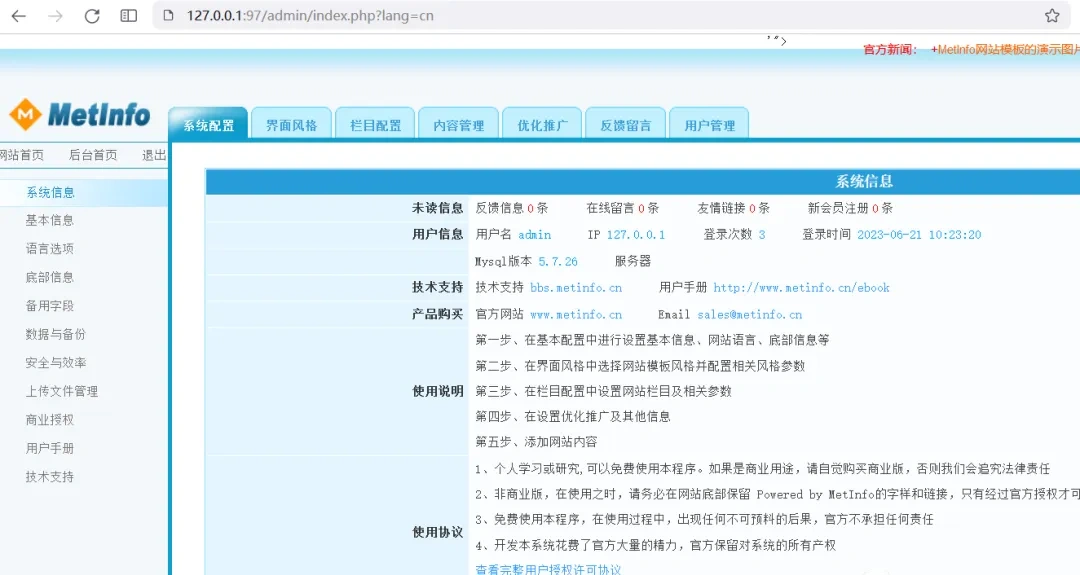
Task: Open 底部信息 in the sidebar
Action: point(50,278)
